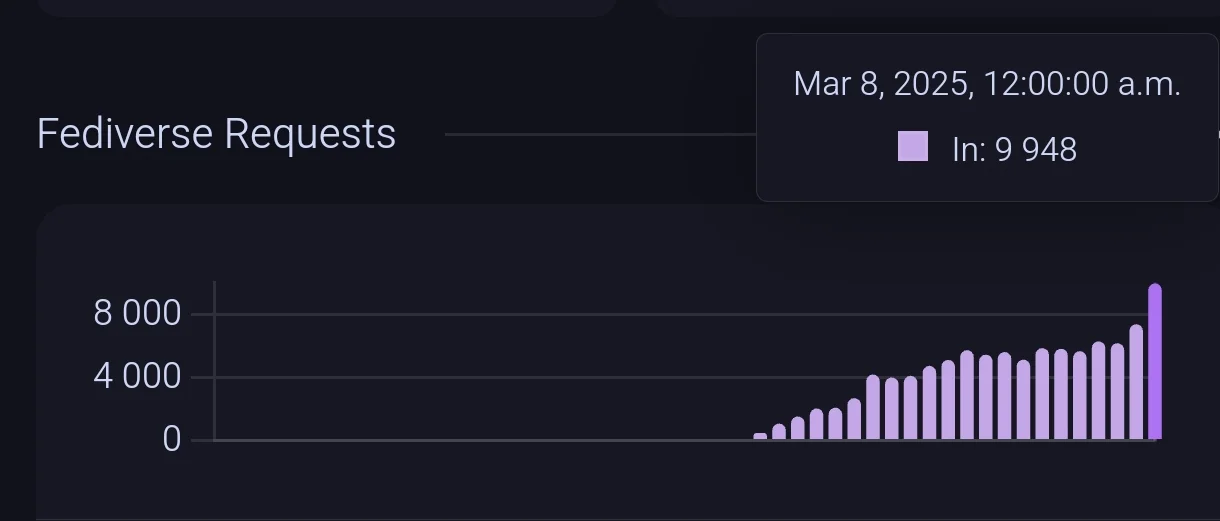The image size is (1220, 521).
Task: Select the second bar from the left
Action: (x=779, y=432)
